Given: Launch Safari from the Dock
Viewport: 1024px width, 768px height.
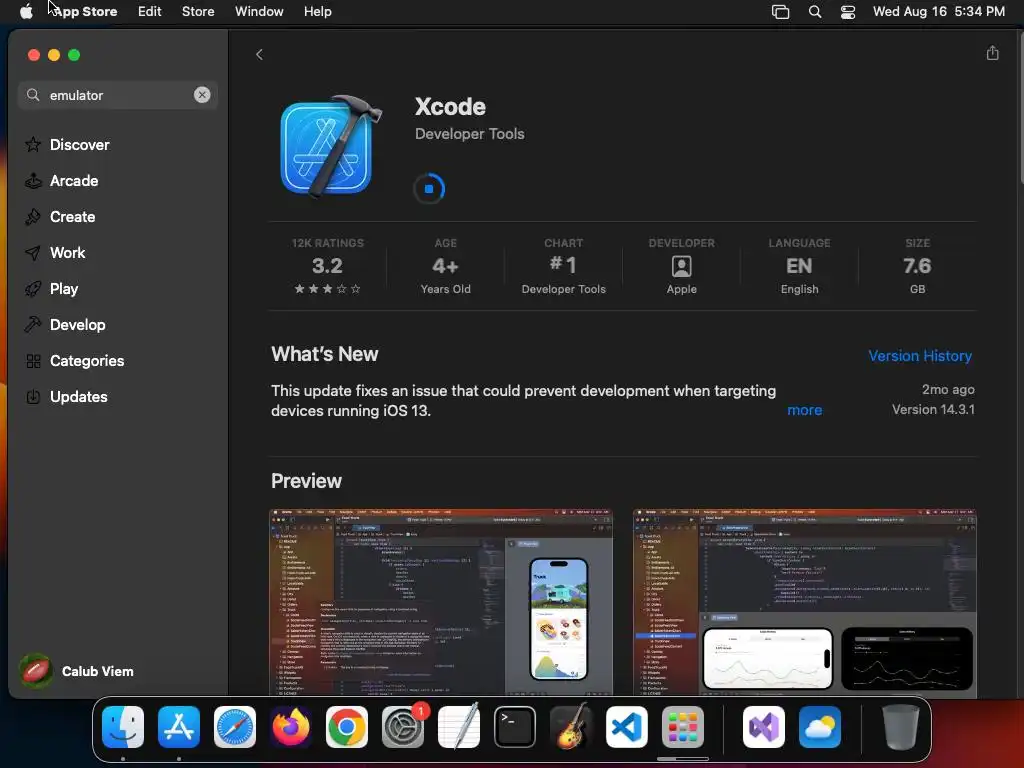Looking at the screenshot, I should pyautogui.click(x=235, y=727).
